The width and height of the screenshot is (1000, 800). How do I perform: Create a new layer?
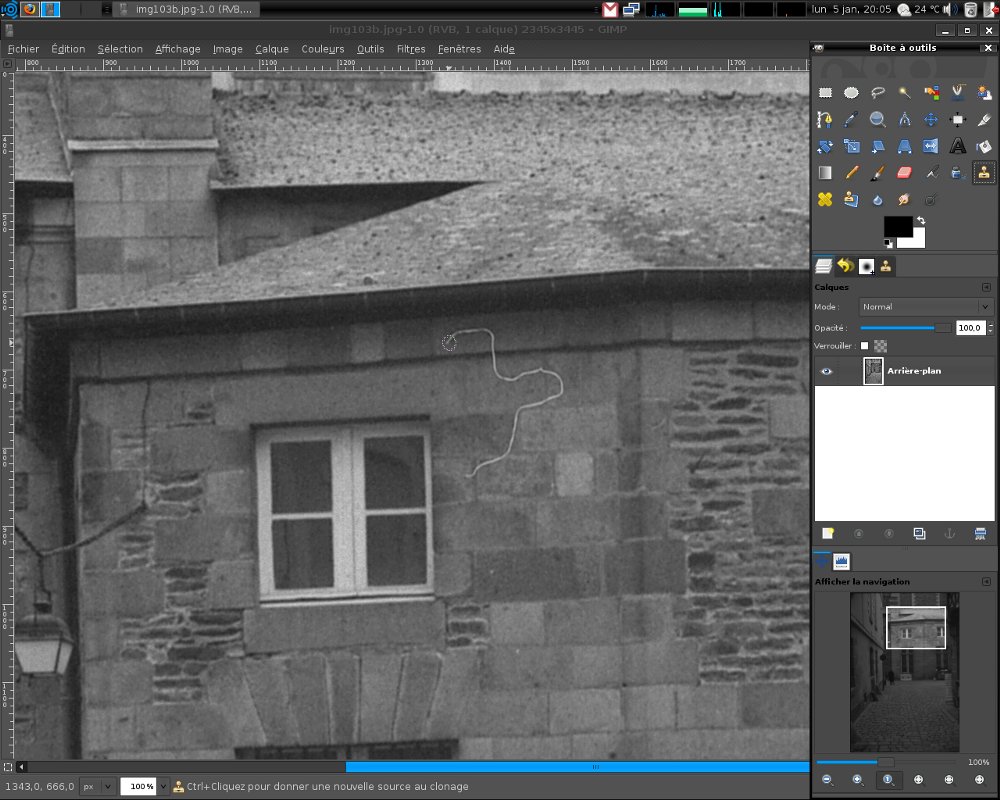pyautogui.click(x=828, y=533)
